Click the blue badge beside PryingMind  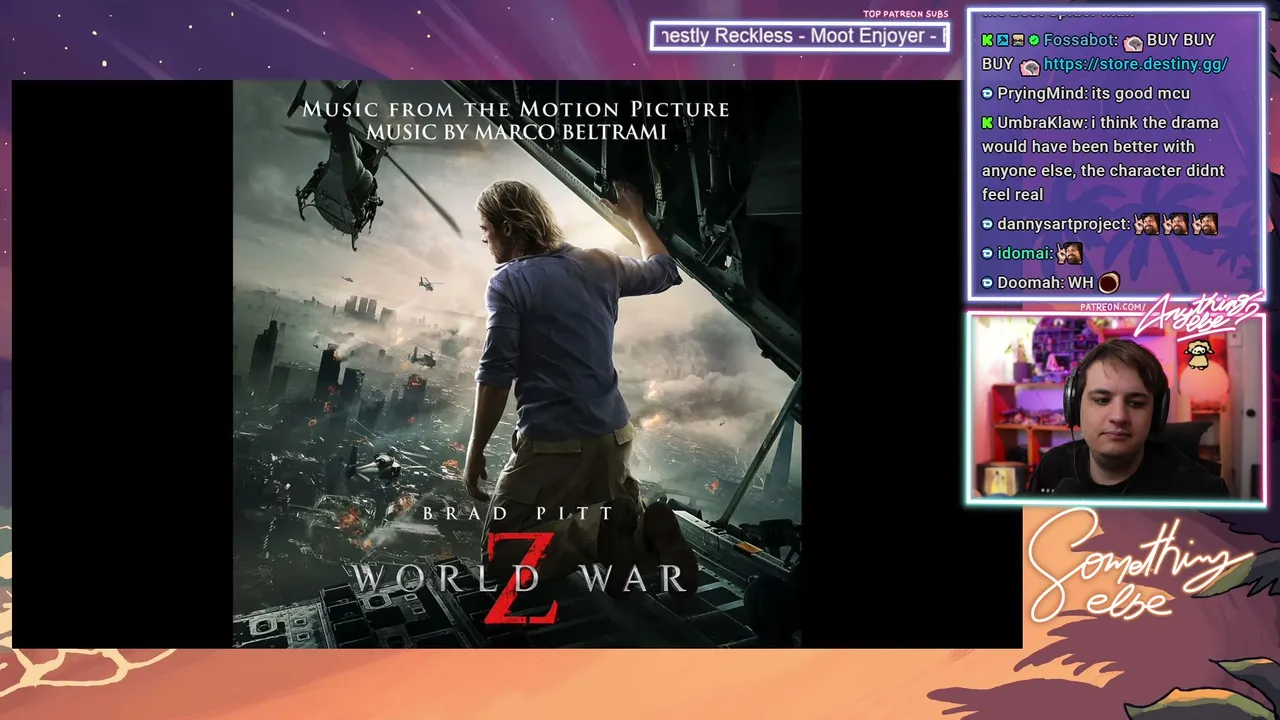click(x=988, y=93)
